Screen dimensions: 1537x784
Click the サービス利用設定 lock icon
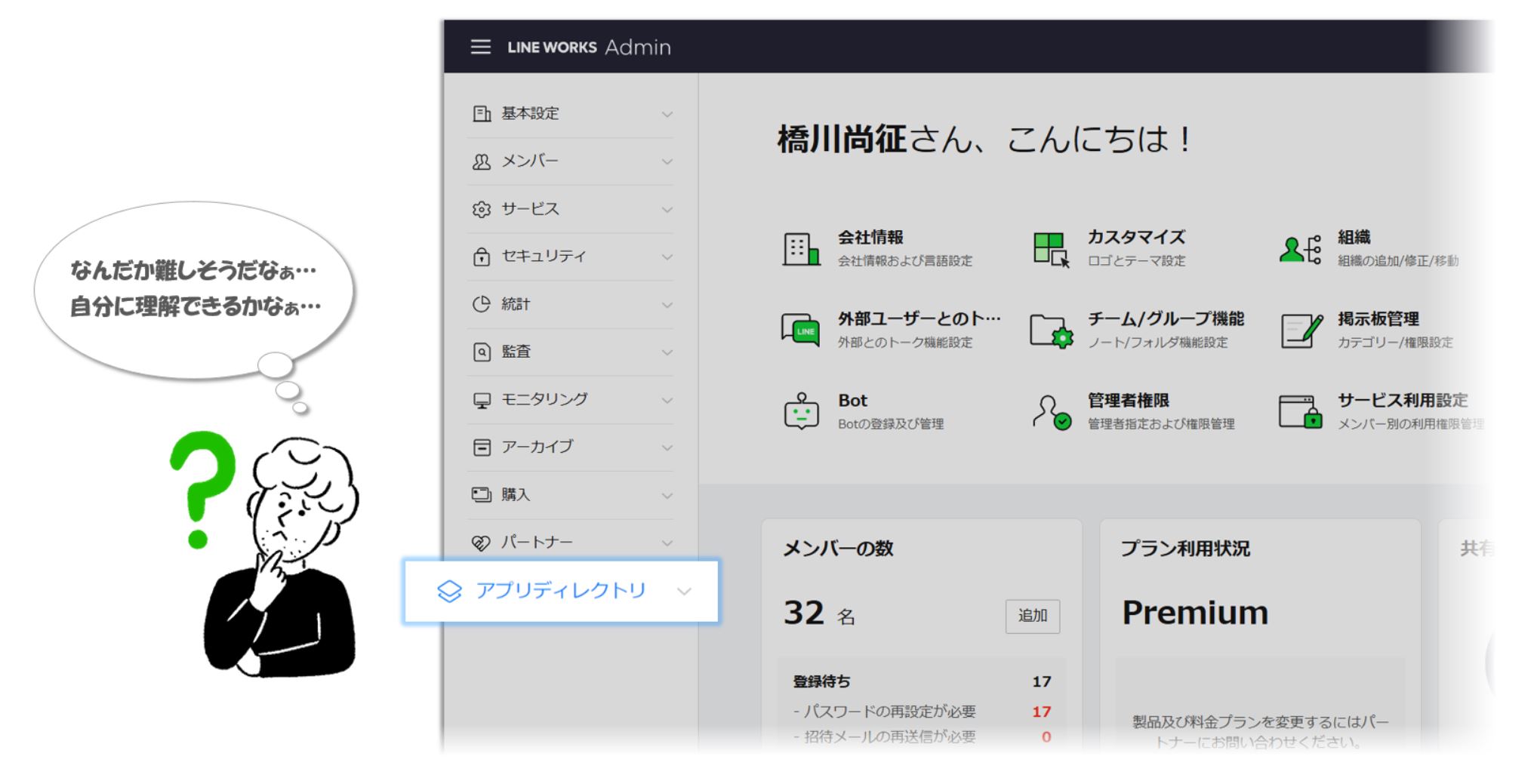[x=1300, y=412]
